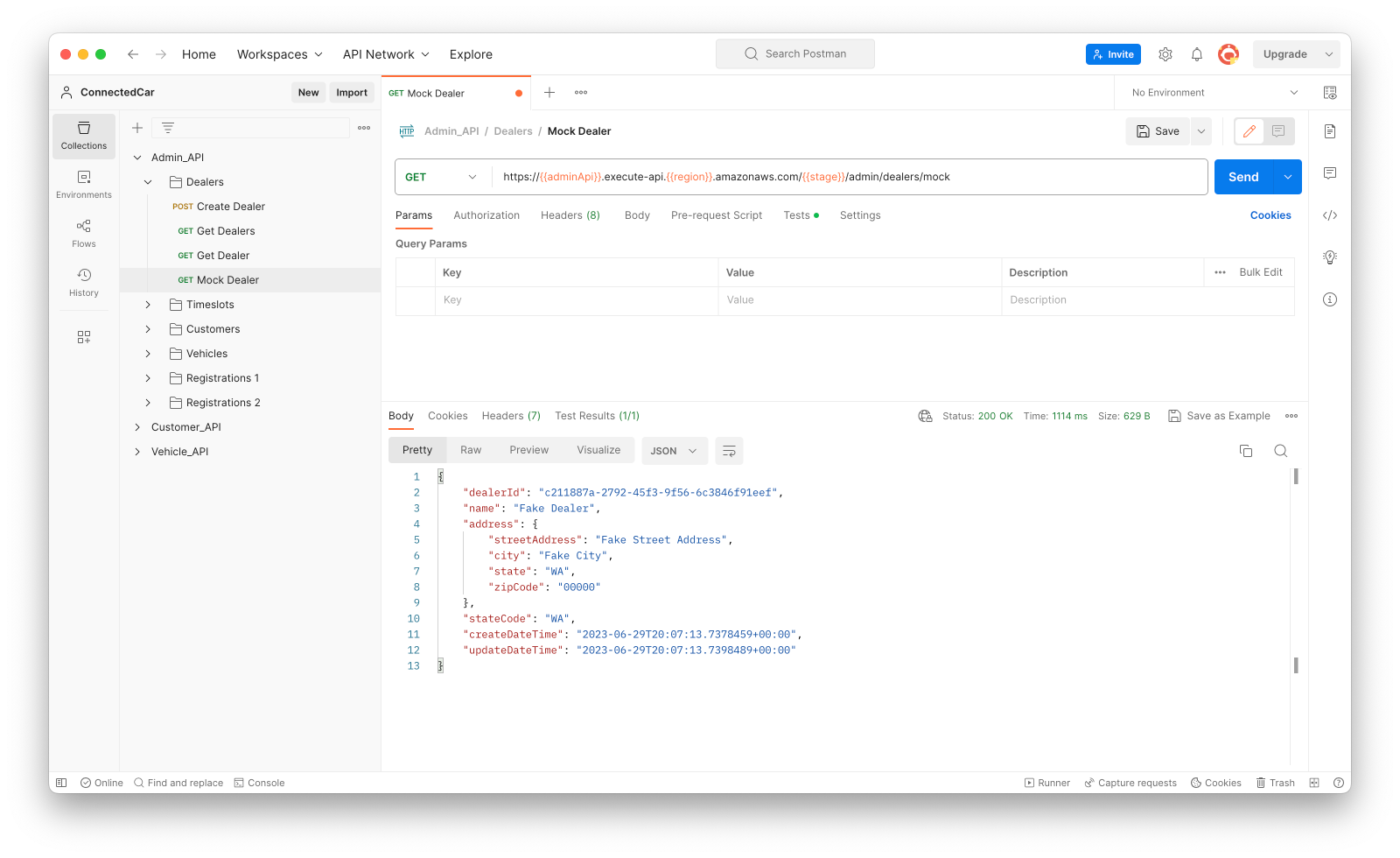Screen dimensions: 1400x858
Task: Open the Cookies link
Action: click(1270, 215)
